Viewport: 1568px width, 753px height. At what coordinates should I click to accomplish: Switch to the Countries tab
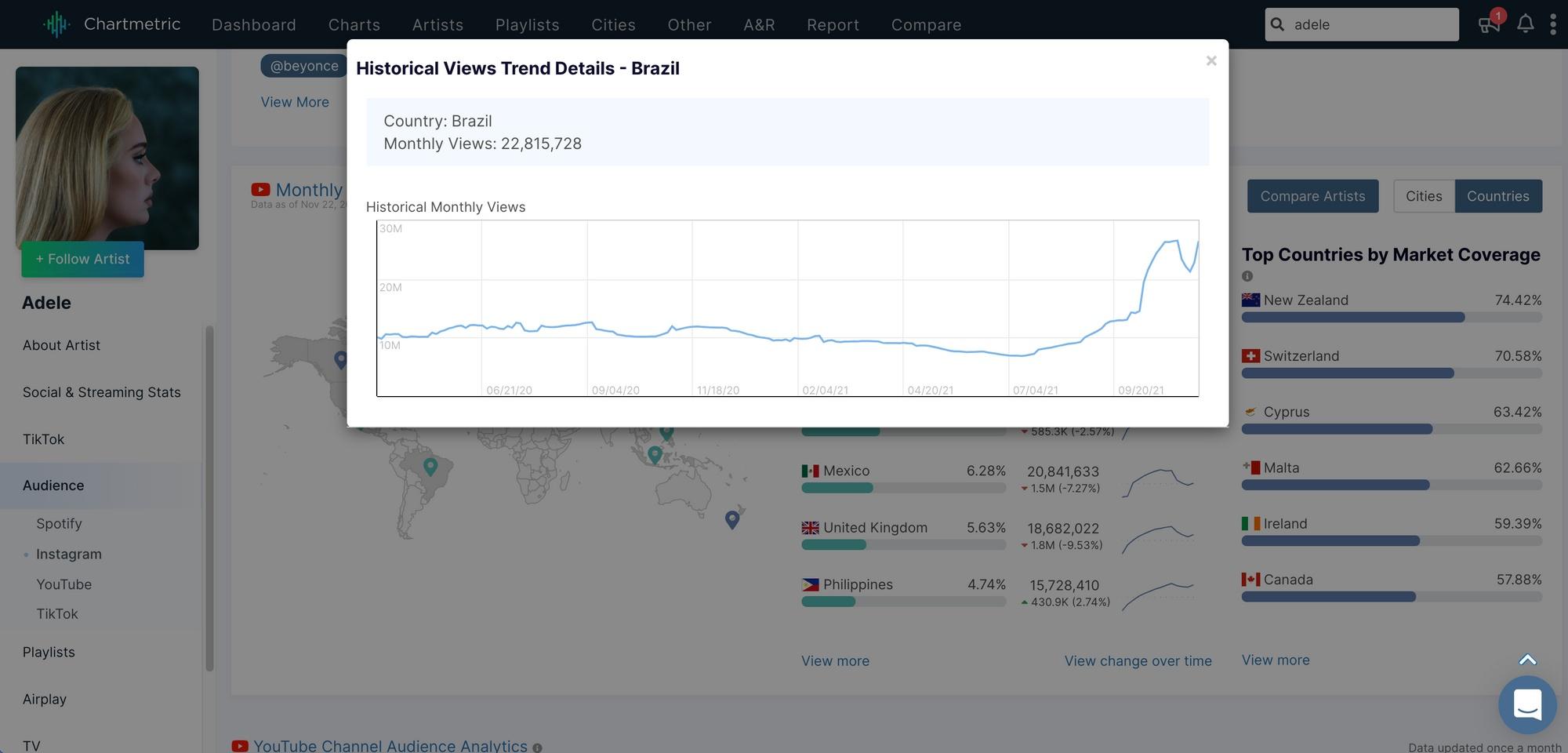1498,196
